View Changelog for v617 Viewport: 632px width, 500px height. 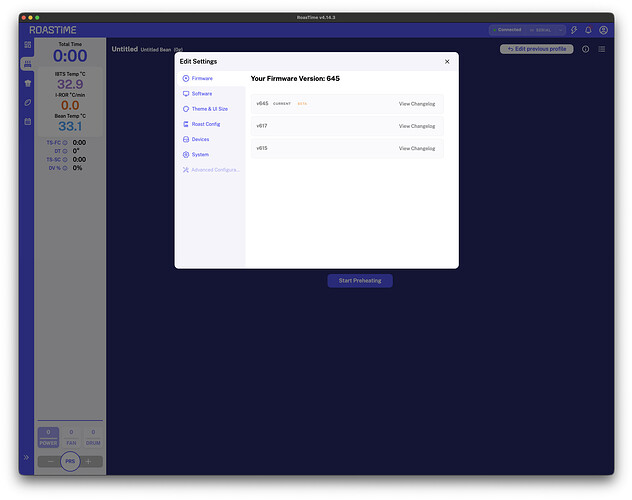coord(417,126)
